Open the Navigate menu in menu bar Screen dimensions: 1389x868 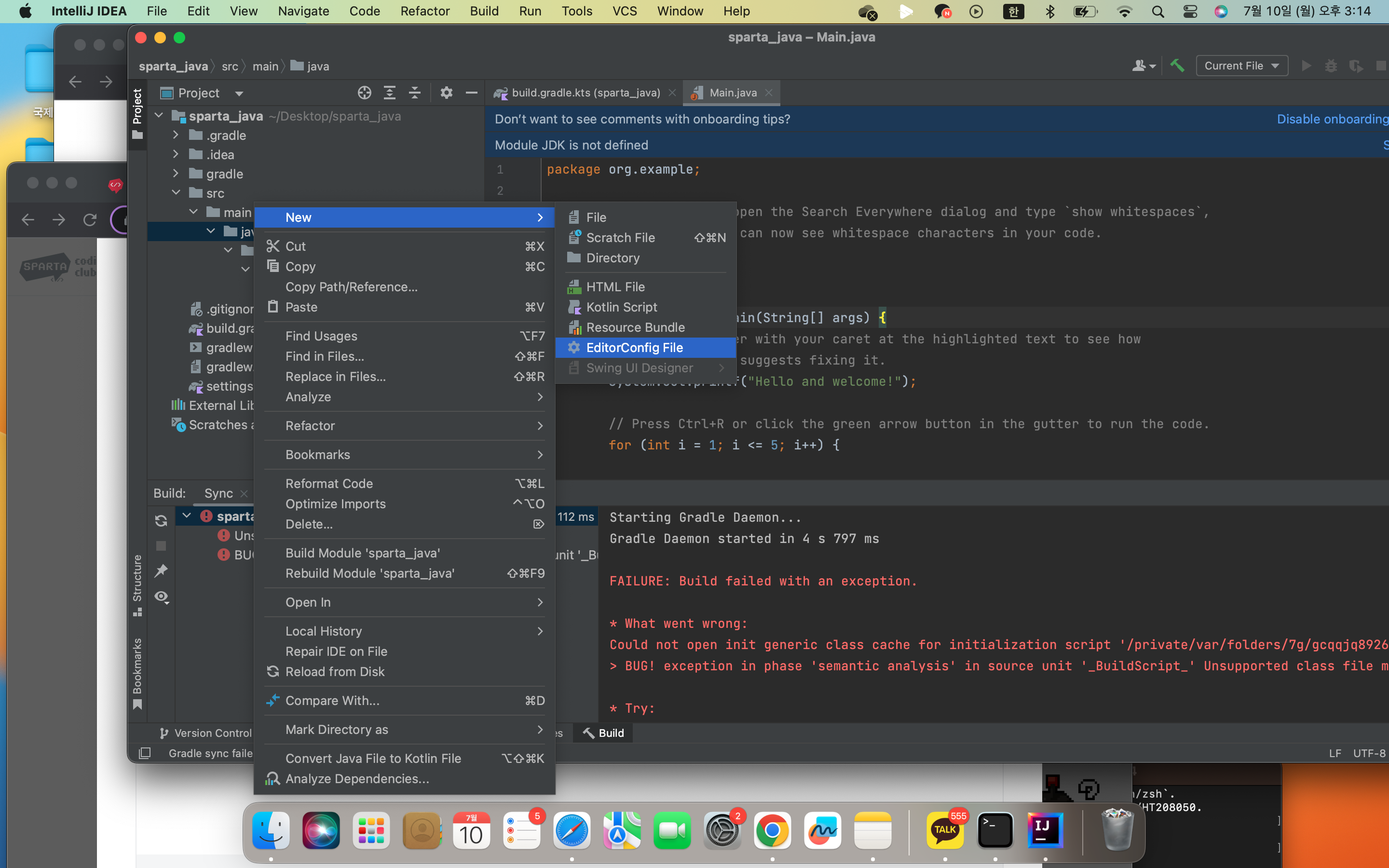click(303, 12)
